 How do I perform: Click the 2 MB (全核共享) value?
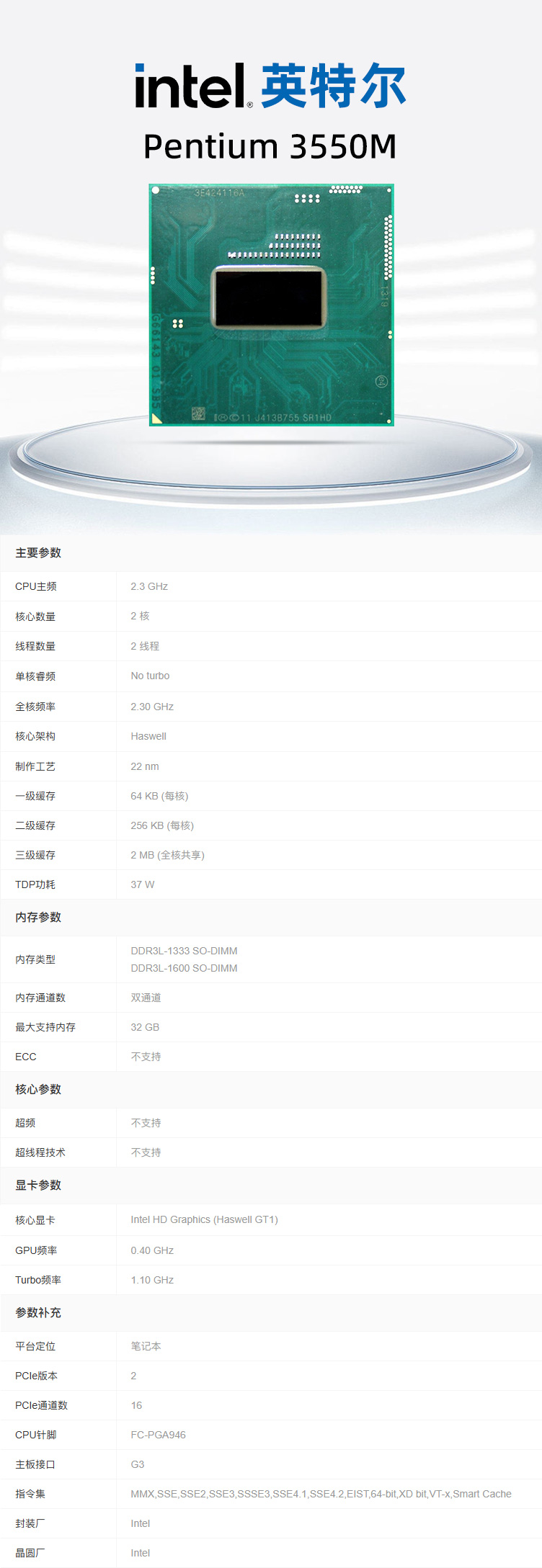[x=168, y=855]
